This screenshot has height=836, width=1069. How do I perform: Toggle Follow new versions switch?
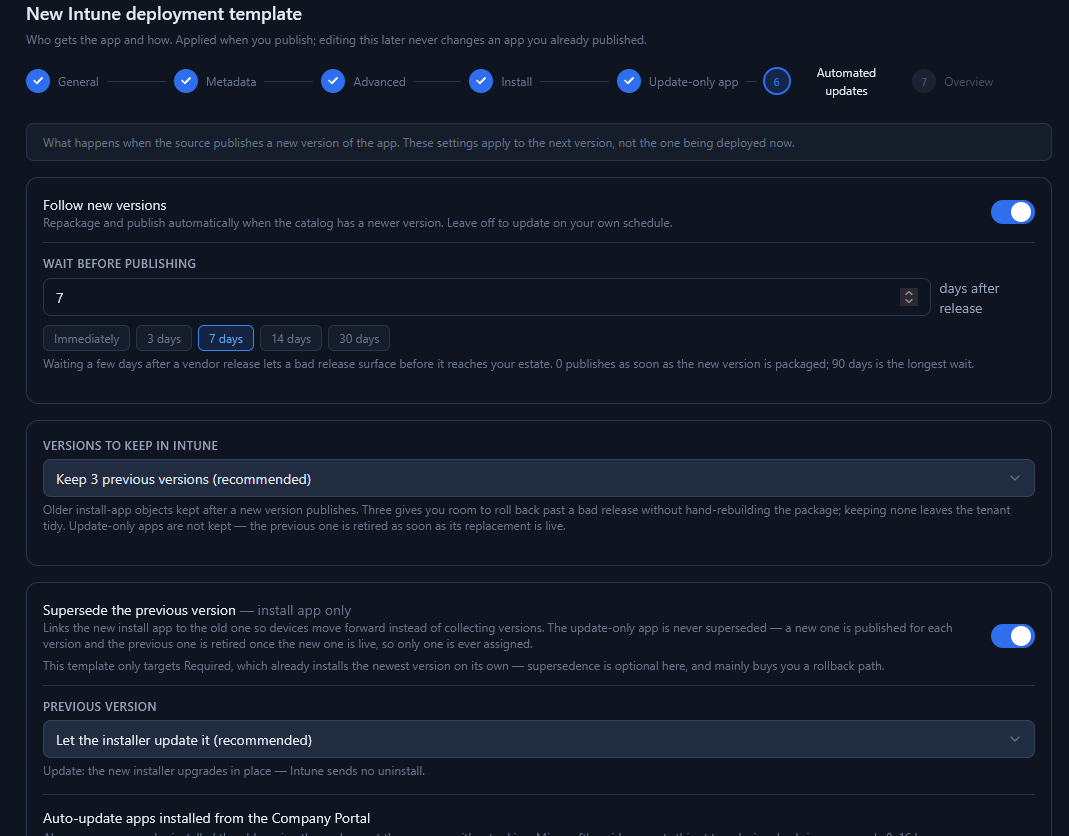[1012, 212]
